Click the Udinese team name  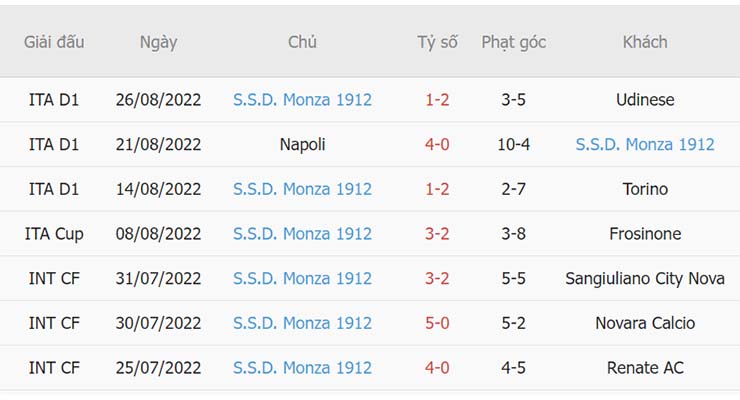(x=645, y=100)
